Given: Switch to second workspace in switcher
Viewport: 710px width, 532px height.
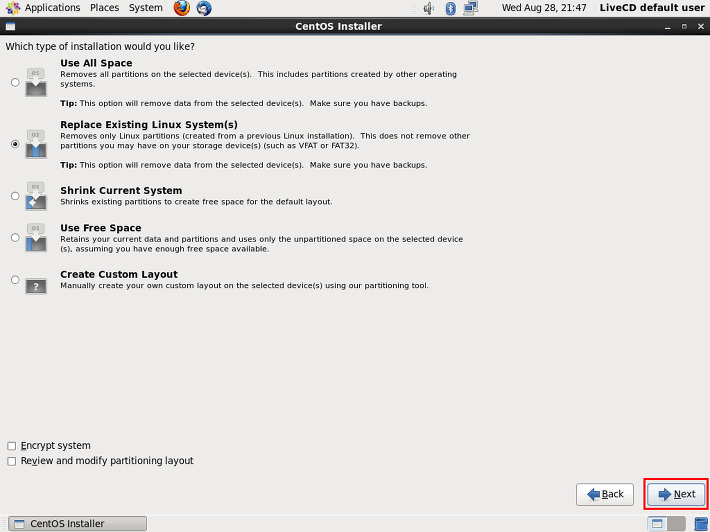Looking at the screenshot, I should [676, 524].
